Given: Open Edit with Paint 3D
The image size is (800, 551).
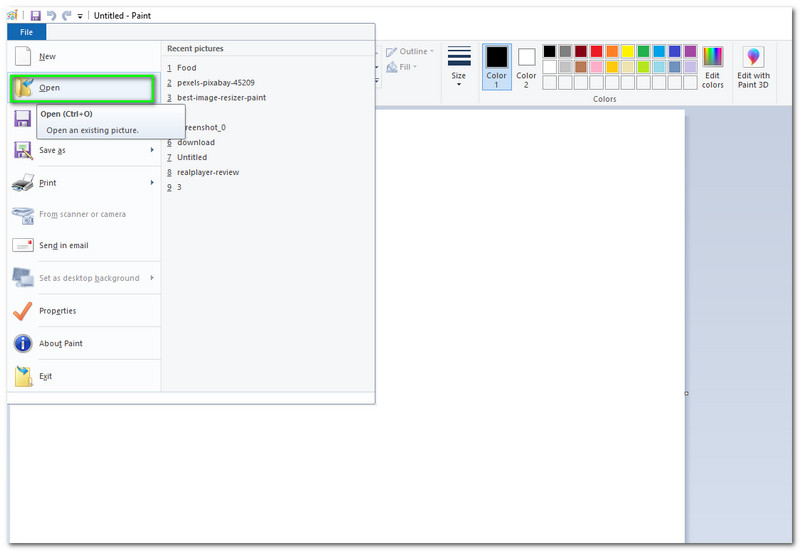Looking at the screenshot, I should [x=753, y=67].
